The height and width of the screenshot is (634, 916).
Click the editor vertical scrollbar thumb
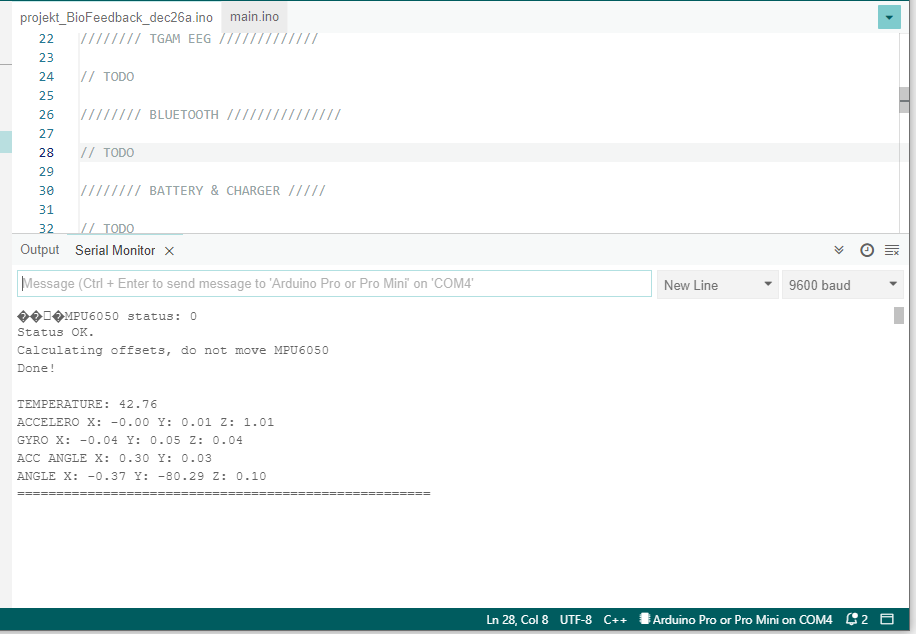pyautogui.click(x=904, y=99)
